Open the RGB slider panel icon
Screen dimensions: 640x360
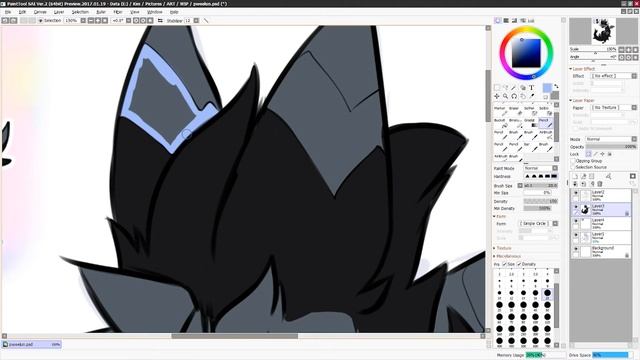pyautogui.click(x=506, y=20)
